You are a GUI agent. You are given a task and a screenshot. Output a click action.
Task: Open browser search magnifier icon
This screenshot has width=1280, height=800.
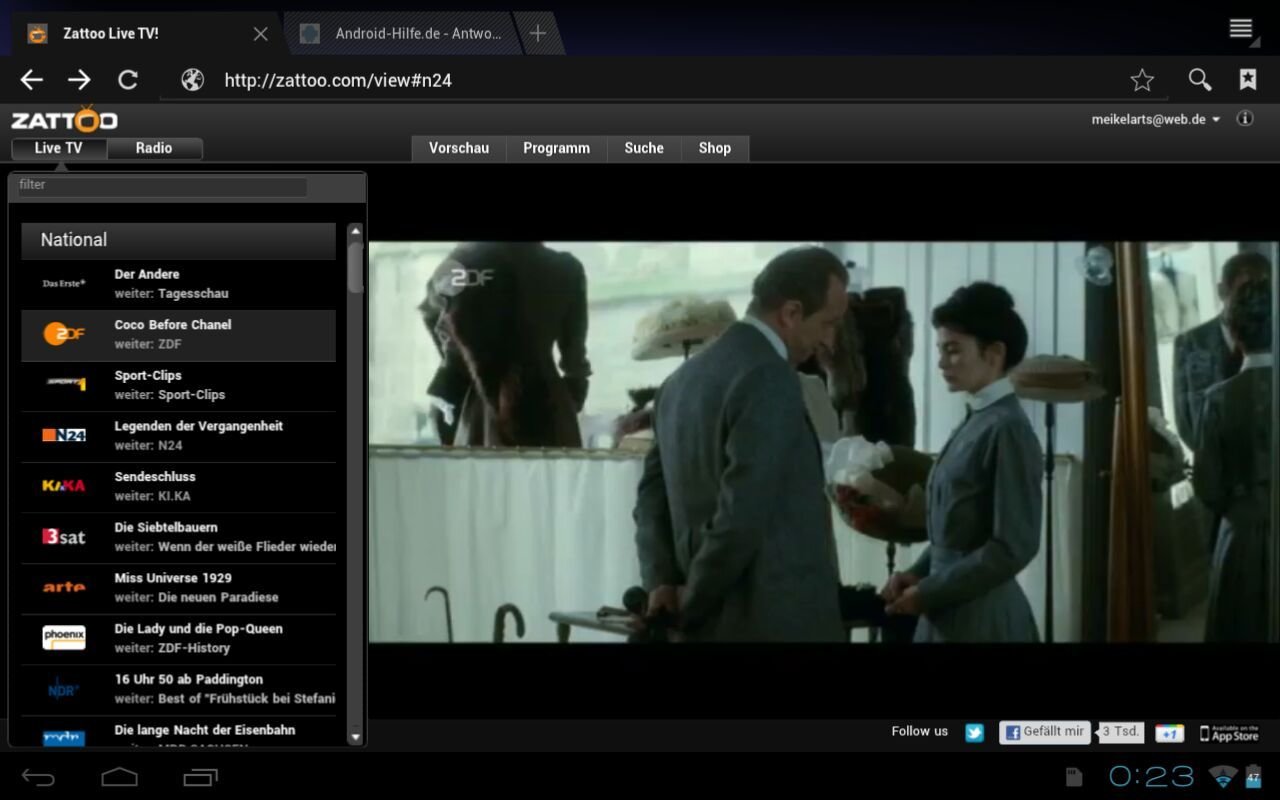(1199, 80)
